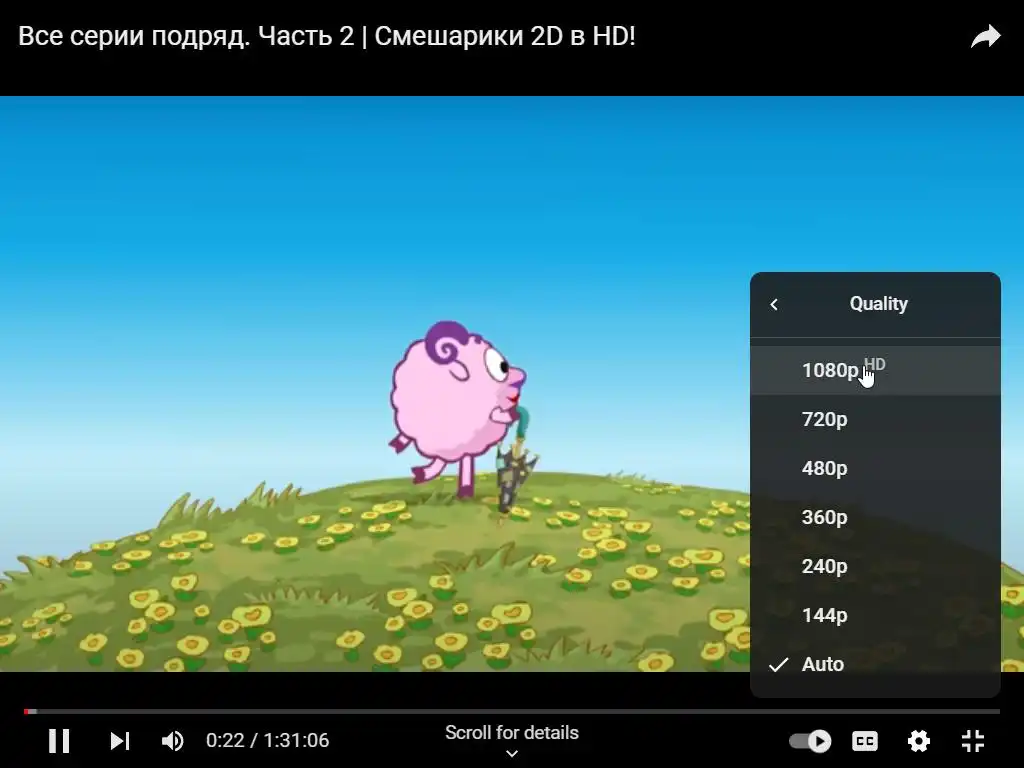The height and width of the screenshot is (768, 1024).
Task: Turn on closed captions
Action: [865, 741]
